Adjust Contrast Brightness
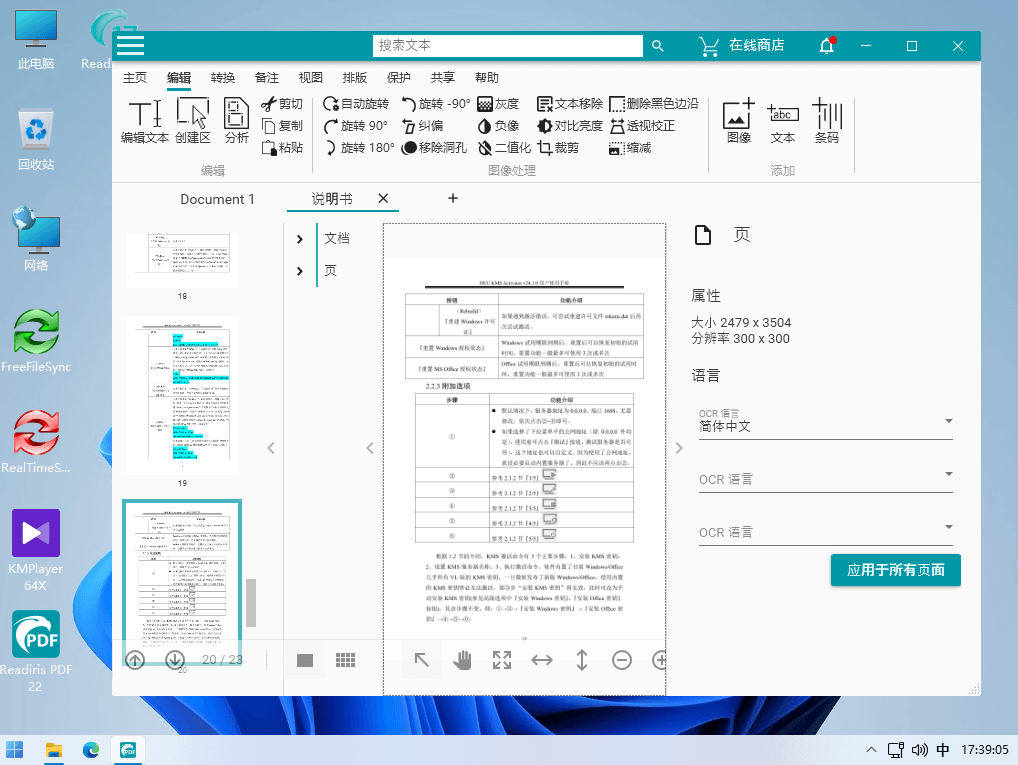This screenshot has height=765, width=1018. pyautogui.click(x=570, y=126)
